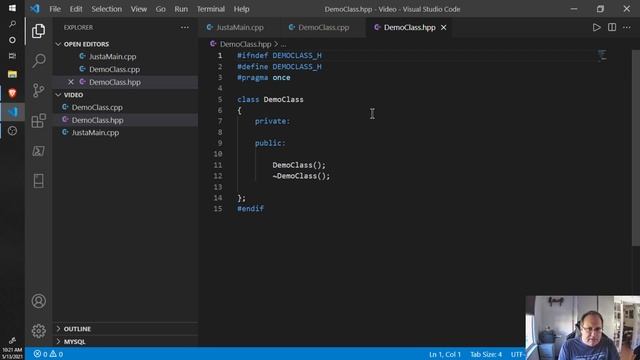
Task: Click line number 15 in the gutter
Action: (218, 209)
